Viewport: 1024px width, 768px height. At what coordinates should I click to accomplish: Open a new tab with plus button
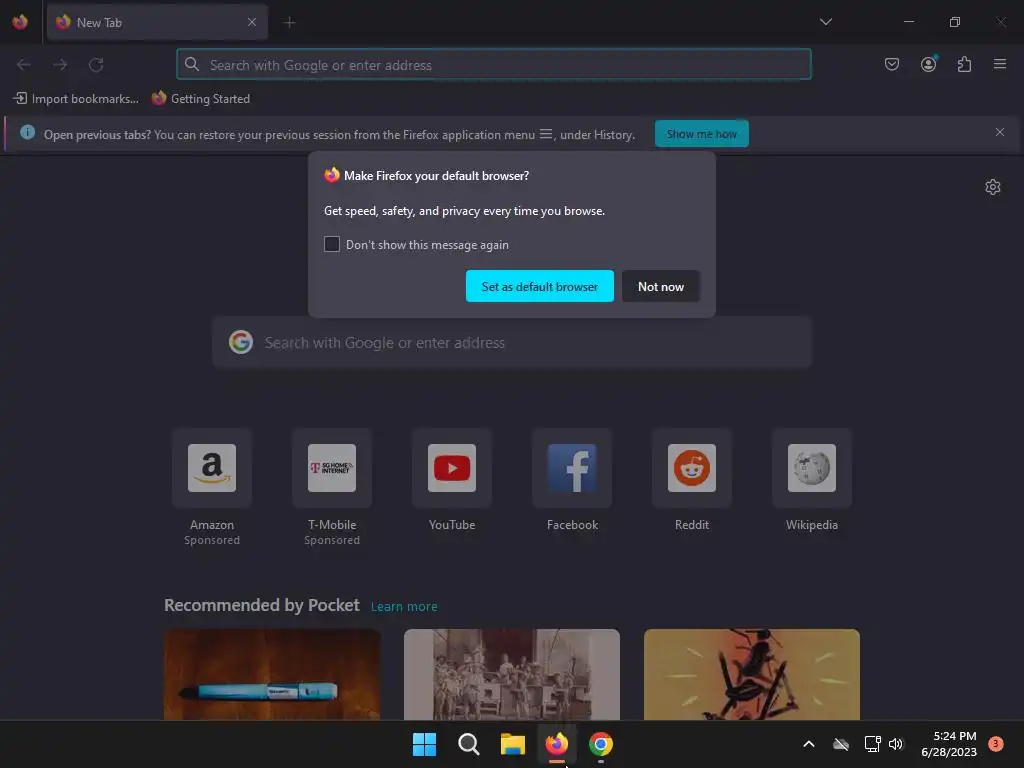289,22
